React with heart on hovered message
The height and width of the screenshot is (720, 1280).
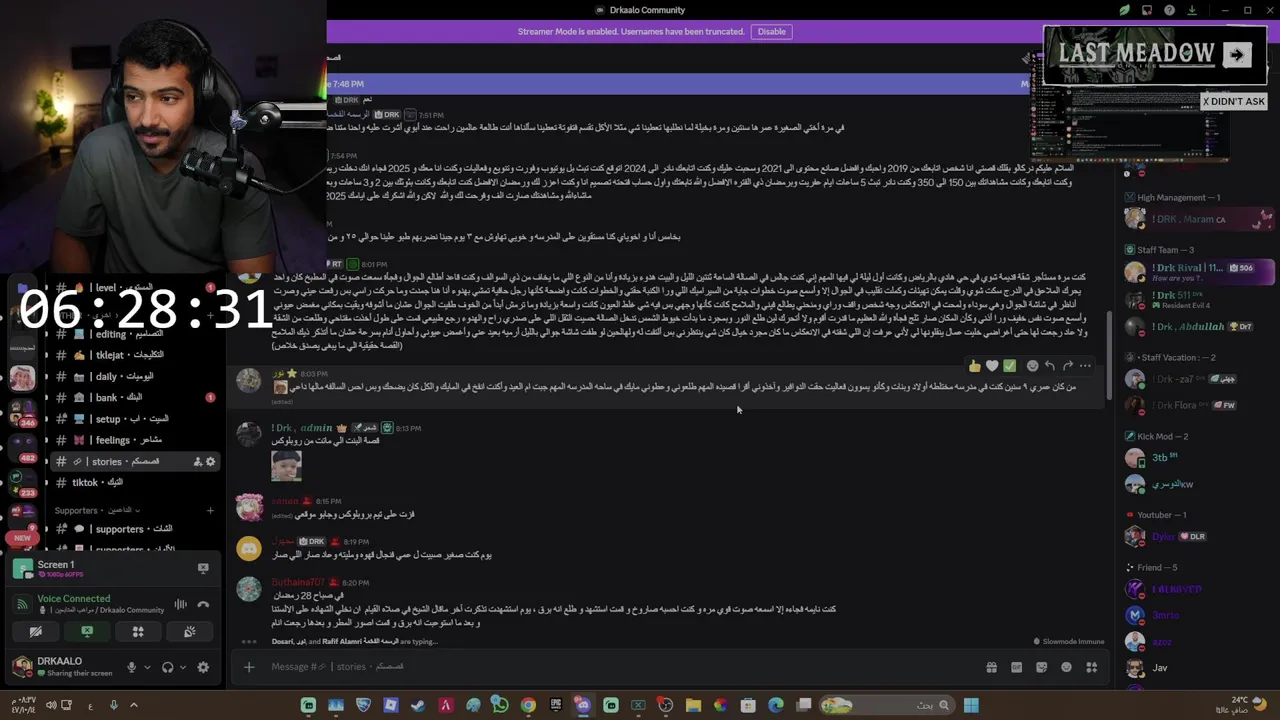[992, 366]
